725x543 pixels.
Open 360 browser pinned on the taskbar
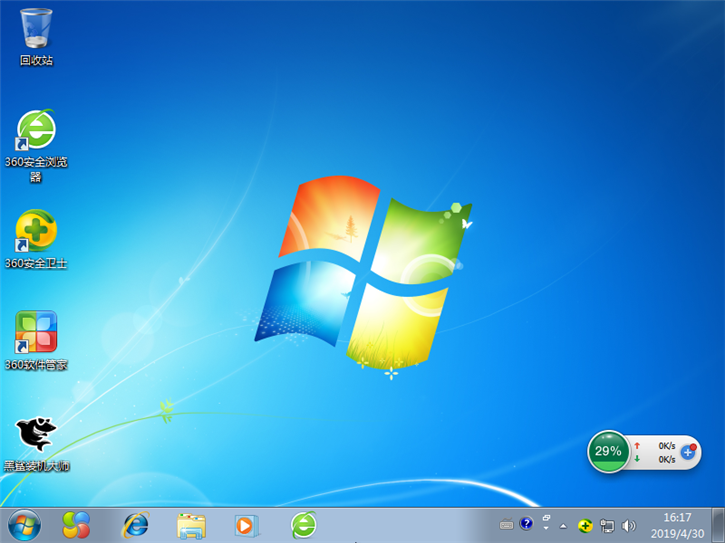[303, 524]
